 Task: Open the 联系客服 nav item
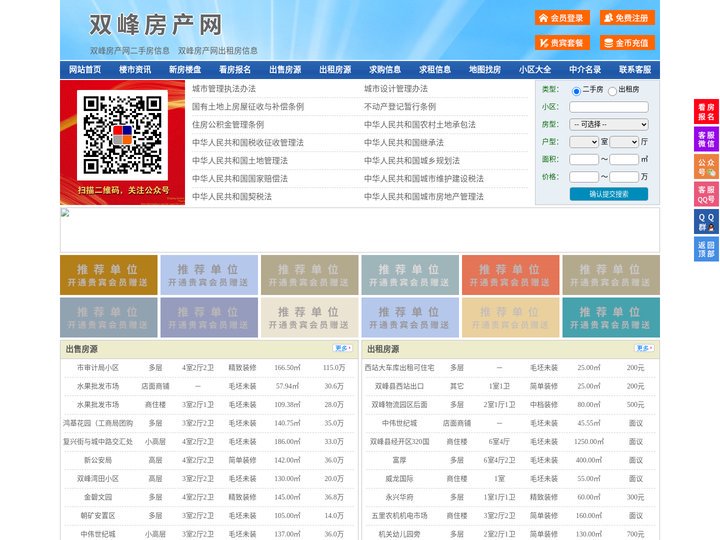point(635,70)
